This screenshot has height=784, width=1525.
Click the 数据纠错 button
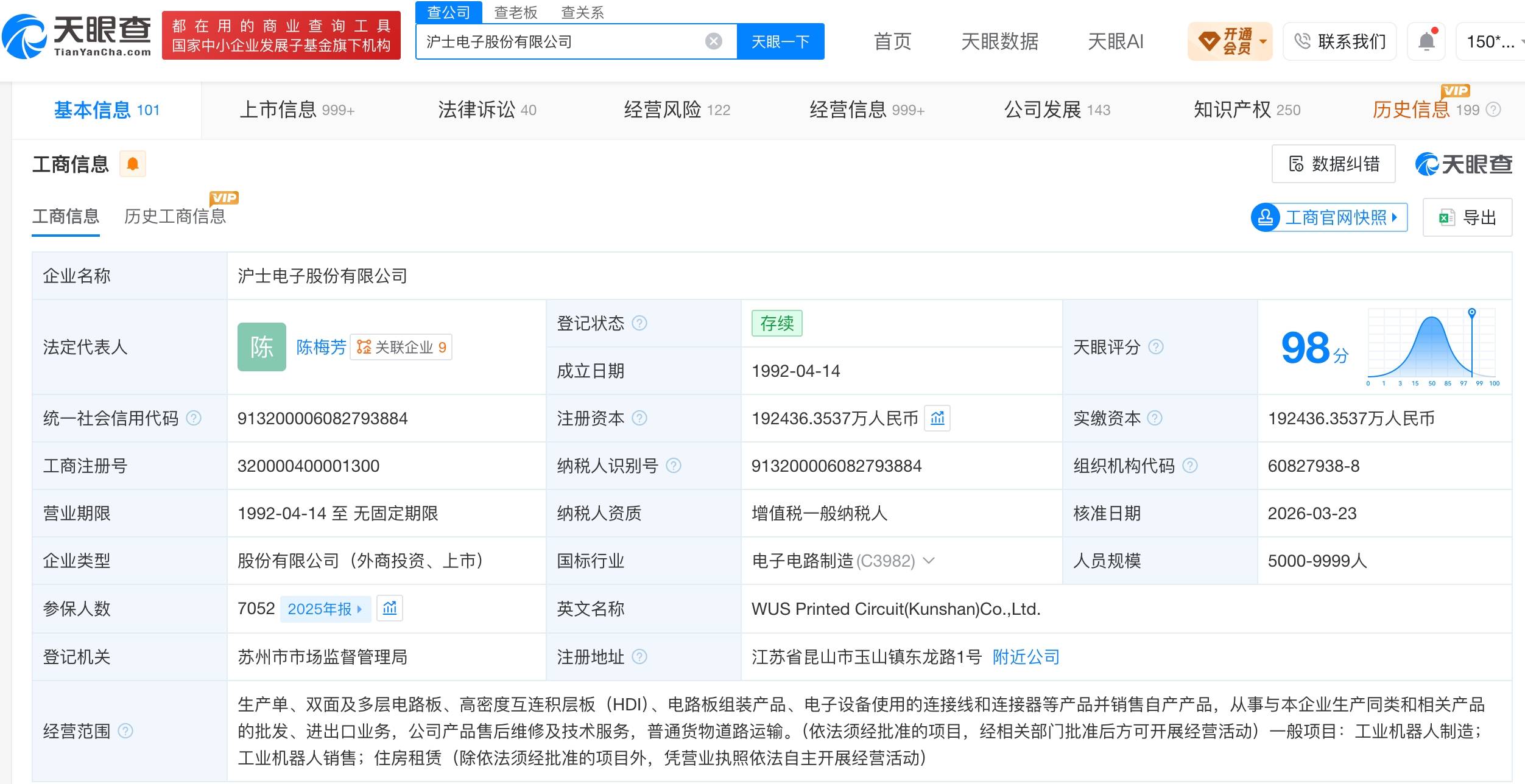pos(1333,164)
